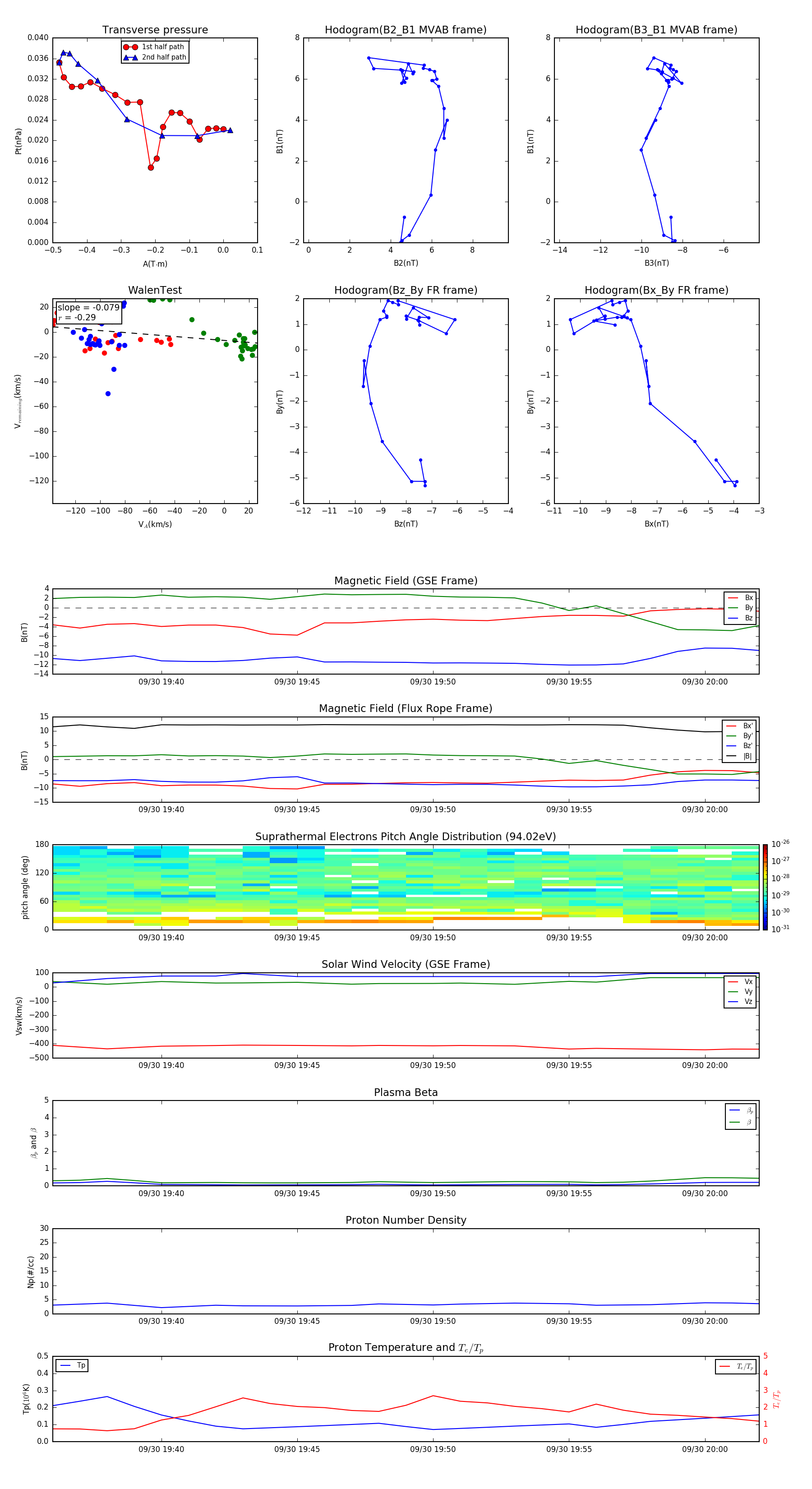Click 'Hodogram(Bz_By FR frame)' title
This screenshot has width=812, height=1489.
(x=406, y=290)
